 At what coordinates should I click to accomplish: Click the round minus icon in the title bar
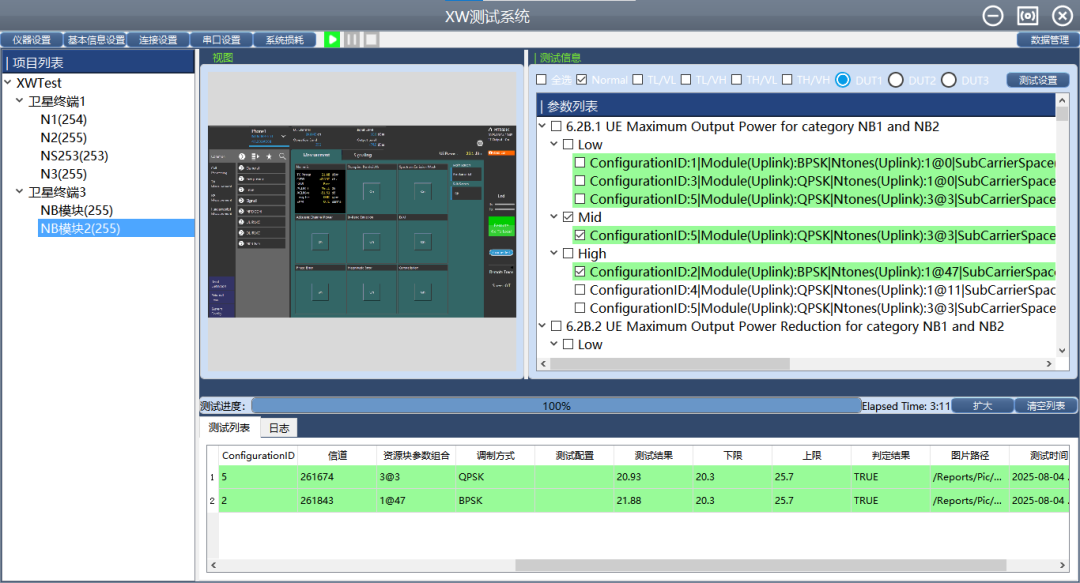993,15
